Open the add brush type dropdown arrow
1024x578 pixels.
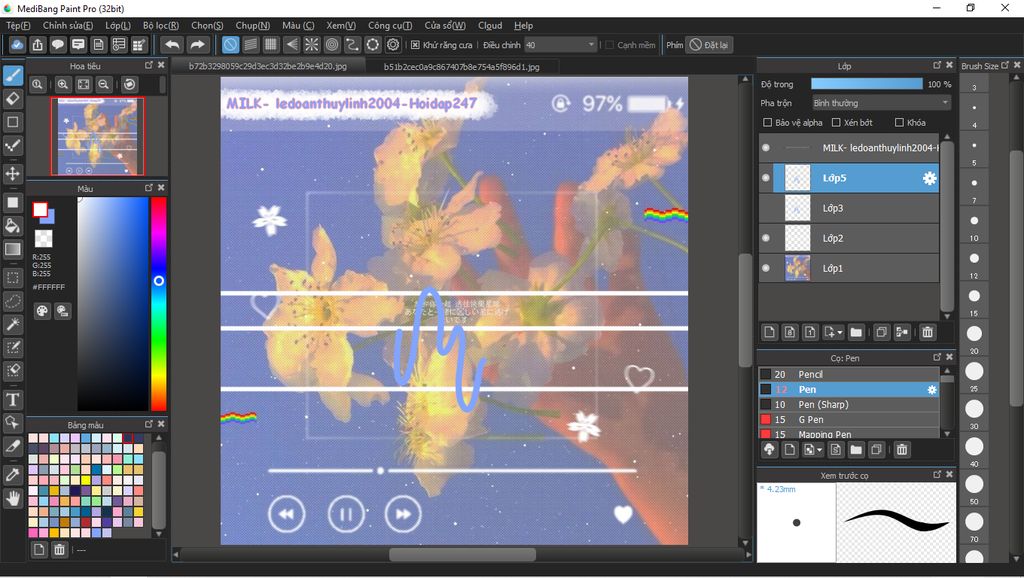click(819, 449)
